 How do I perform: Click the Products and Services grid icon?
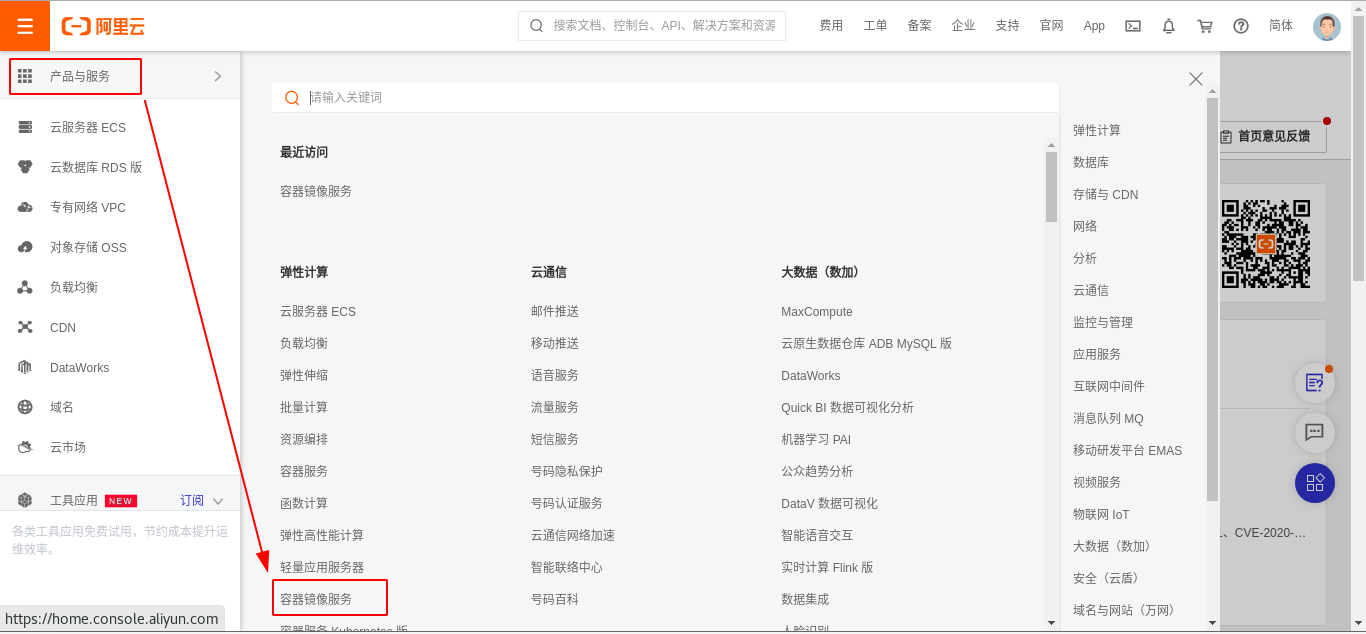tap(25, 76)
